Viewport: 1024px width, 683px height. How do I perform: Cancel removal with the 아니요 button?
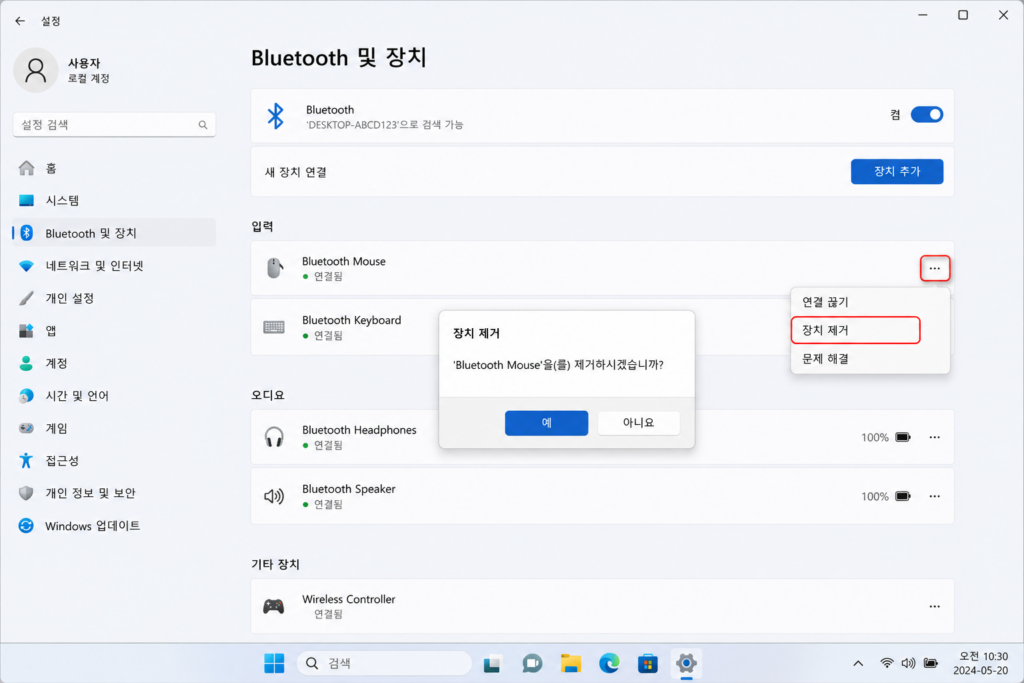point(638,422)
